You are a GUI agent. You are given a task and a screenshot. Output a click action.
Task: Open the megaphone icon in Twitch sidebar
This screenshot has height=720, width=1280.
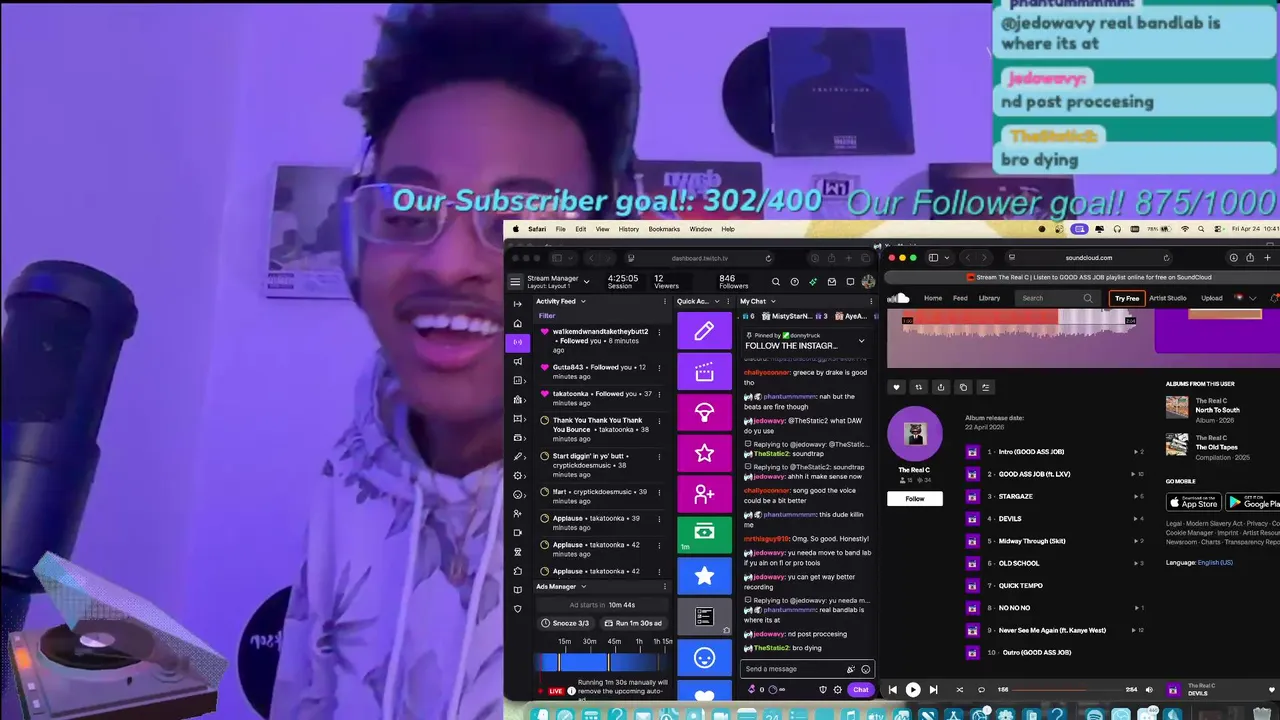[517, 361]
